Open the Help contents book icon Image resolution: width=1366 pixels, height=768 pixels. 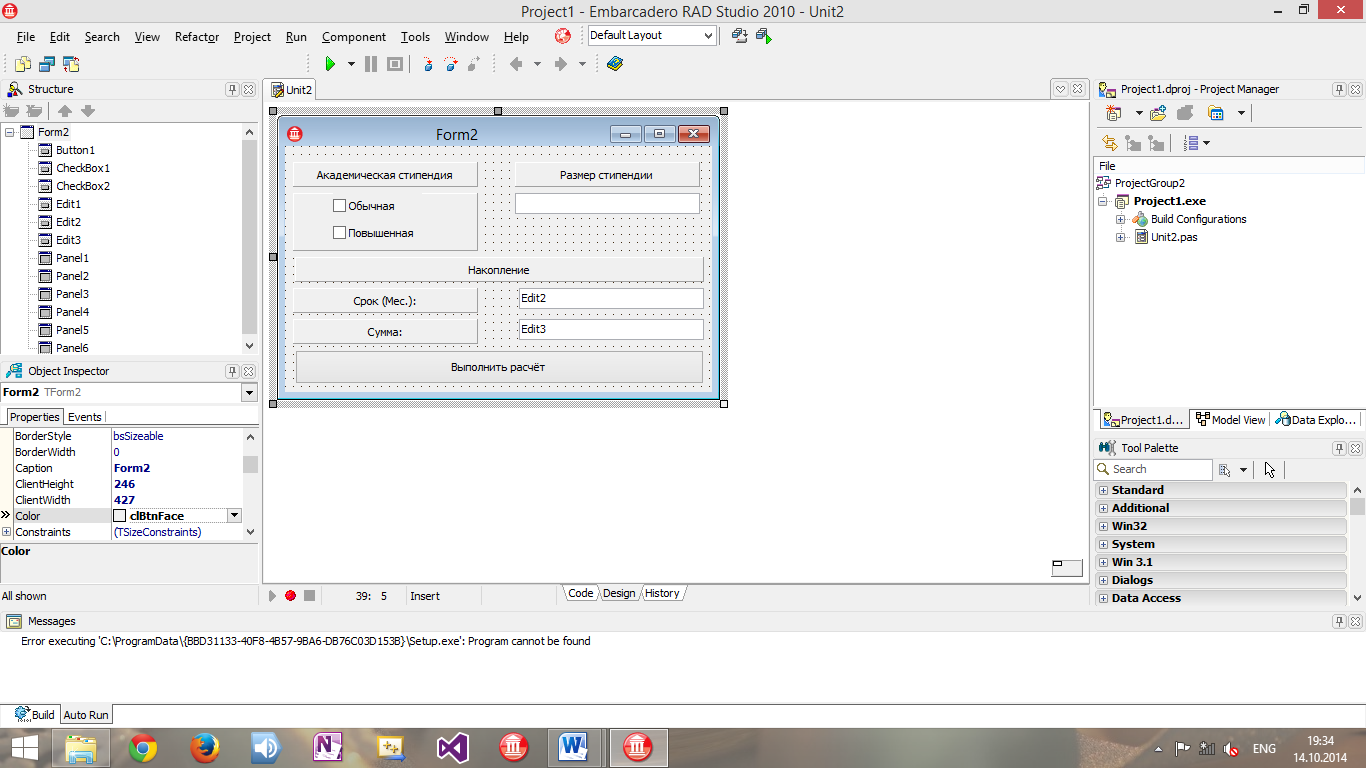614,64
